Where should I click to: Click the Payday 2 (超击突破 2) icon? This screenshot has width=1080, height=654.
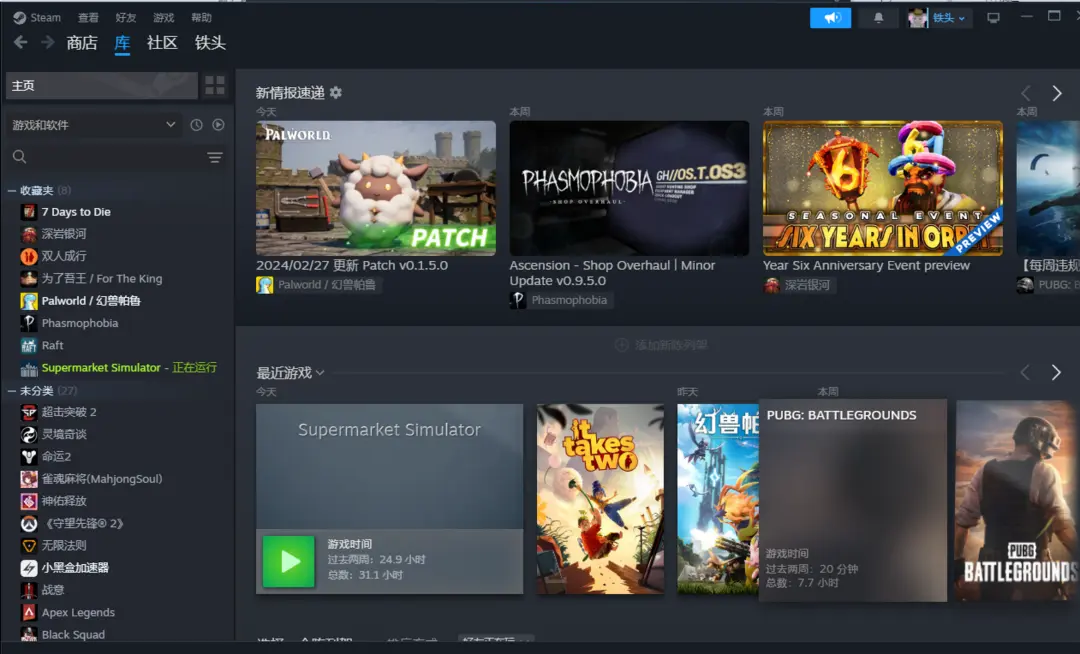pyautogui.click(x=29, y=412)
